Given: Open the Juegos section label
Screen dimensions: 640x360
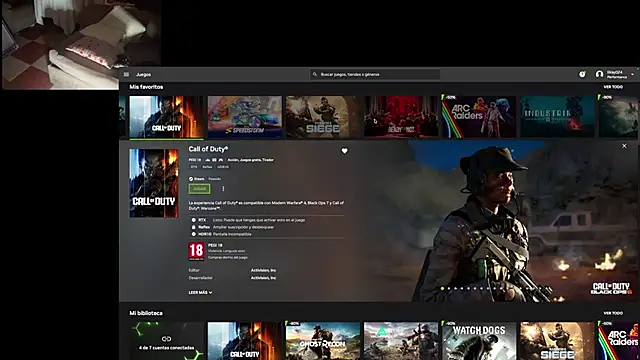Looking at the screenshot, I should 143,74.
